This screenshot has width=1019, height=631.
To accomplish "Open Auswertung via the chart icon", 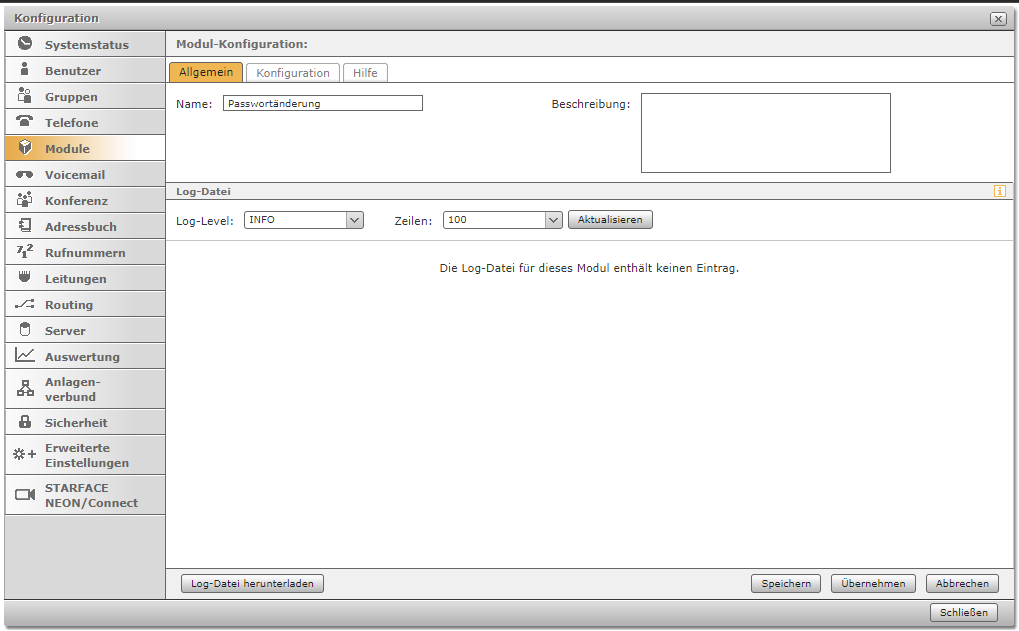I will (x=25, y=356).
